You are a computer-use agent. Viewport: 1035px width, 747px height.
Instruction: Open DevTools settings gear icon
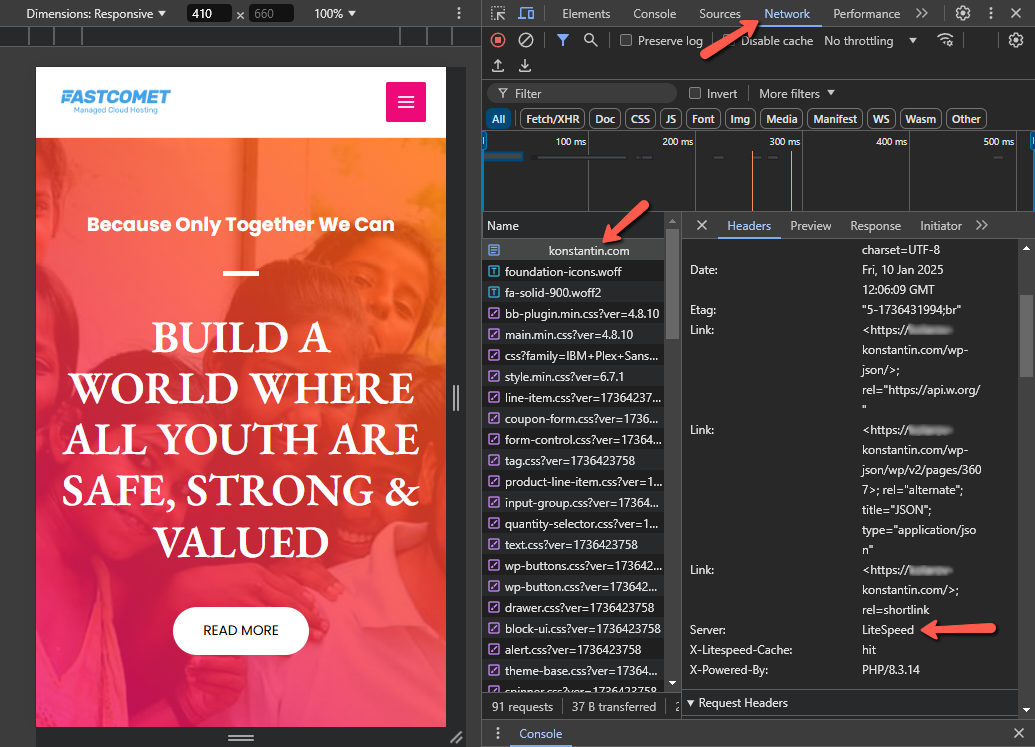(963, 13)
